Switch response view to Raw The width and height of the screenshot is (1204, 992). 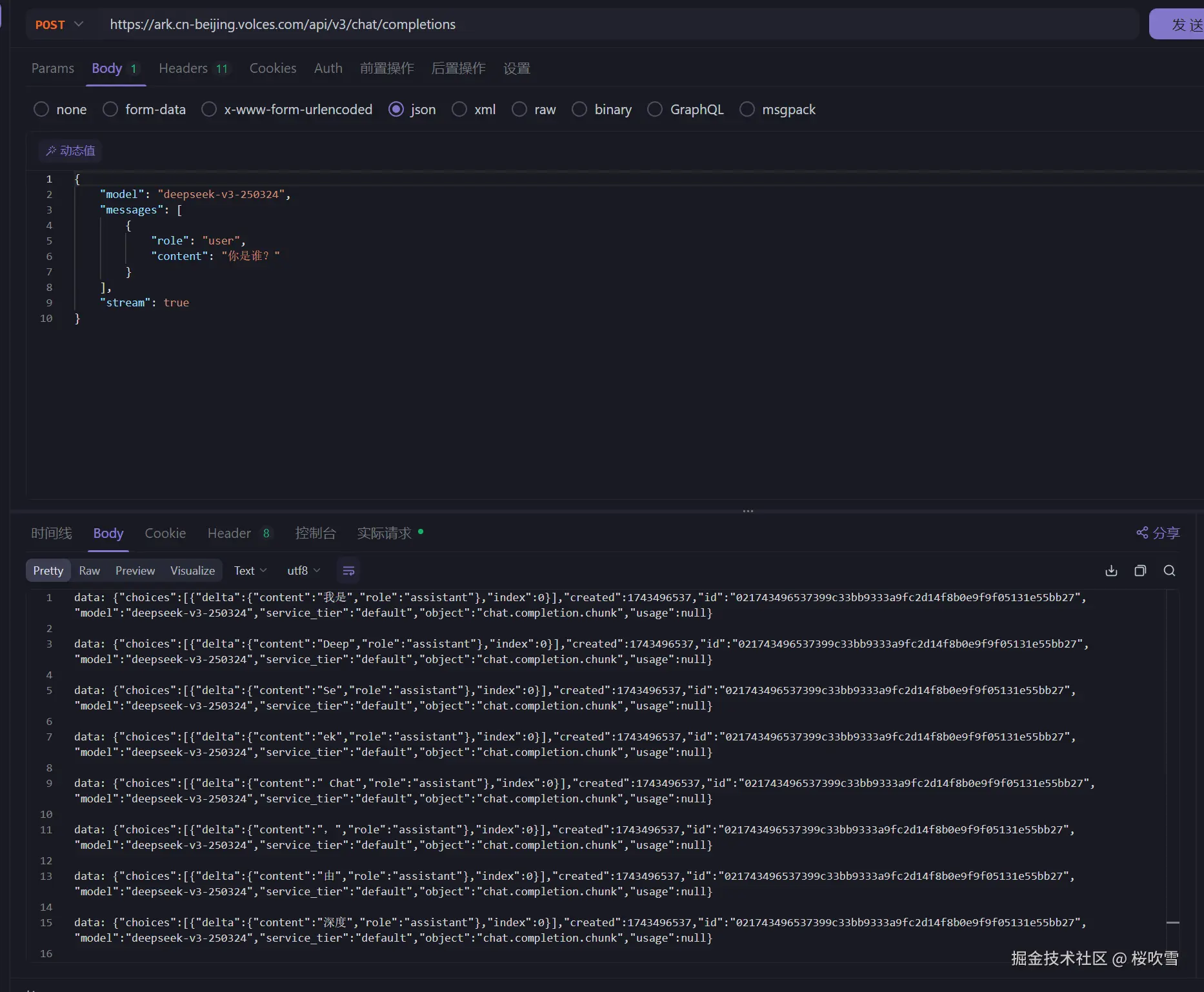(x=90, y=571)
